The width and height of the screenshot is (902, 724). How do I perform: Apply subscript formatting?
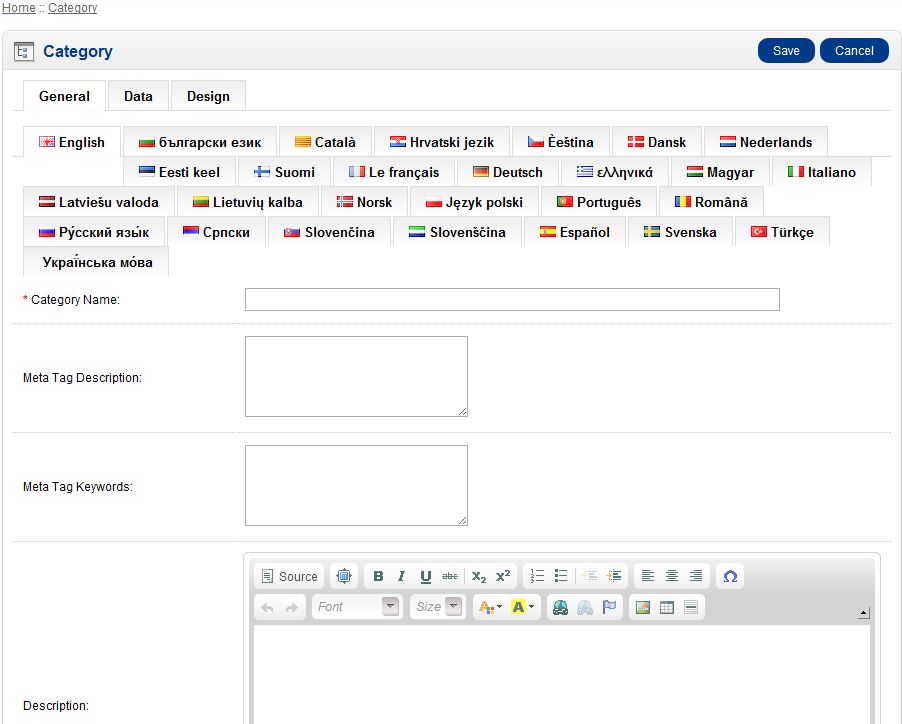(479, 576)
